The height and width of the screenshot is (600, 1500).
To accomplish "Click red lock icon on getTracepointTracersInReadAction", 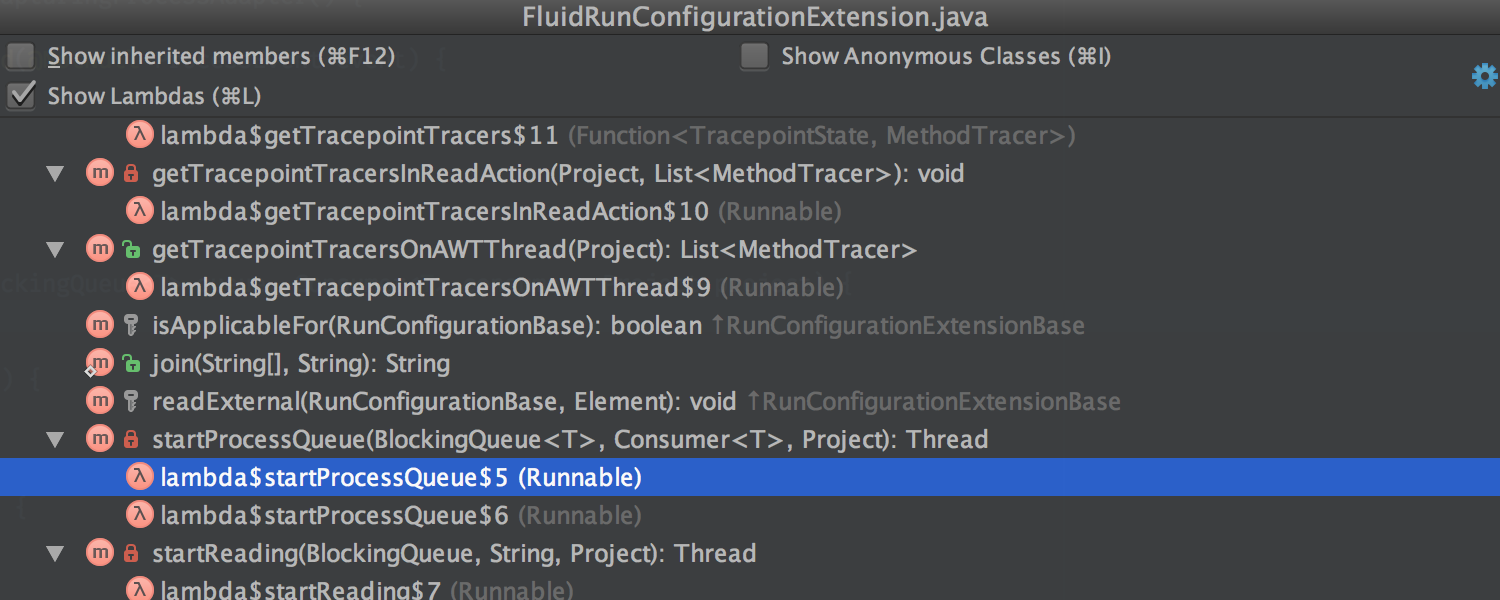I will (x=131, y=174).
